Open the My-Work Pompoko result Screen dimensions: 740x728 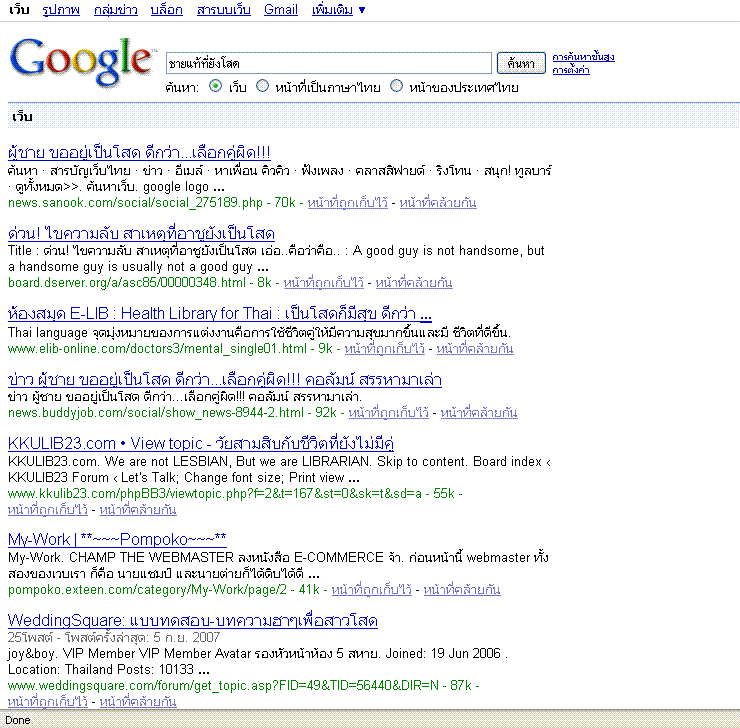pos(117,539)
